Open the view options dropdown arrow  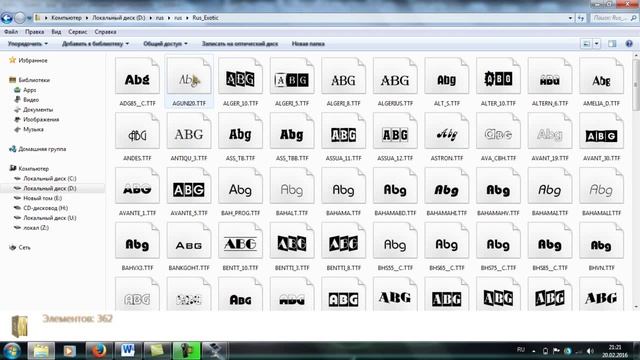click(x=597, y=44)
